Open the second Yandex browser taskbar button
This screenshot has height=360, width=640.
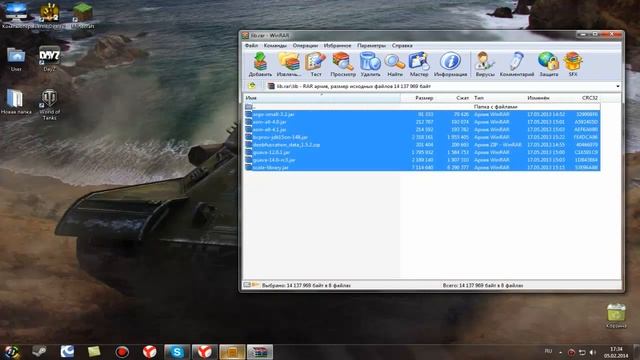pyautogui.click(x=204, y=352)
